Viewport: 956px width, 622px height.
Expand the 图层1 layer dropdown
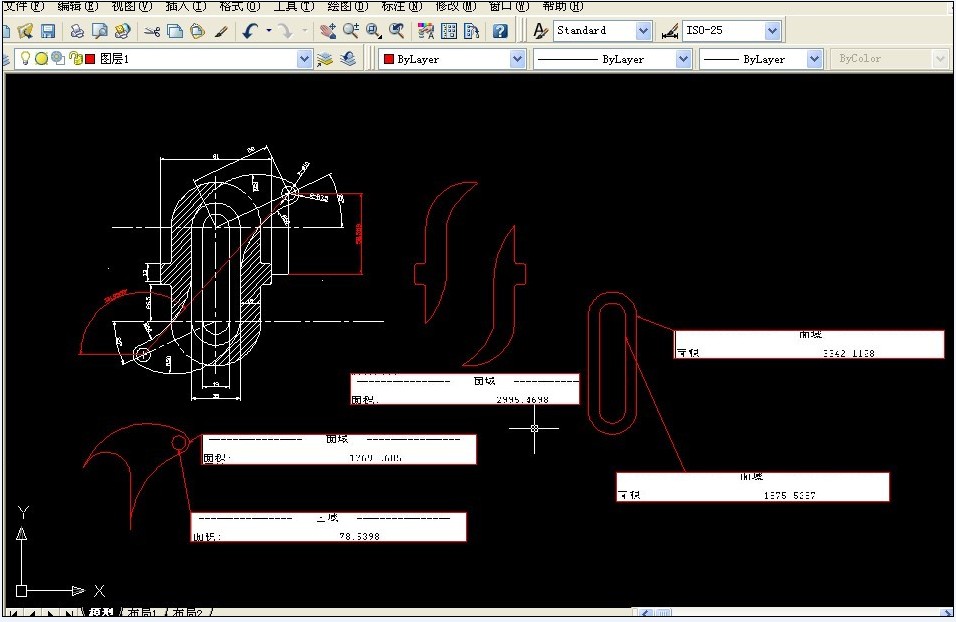[x=304, y=59]
